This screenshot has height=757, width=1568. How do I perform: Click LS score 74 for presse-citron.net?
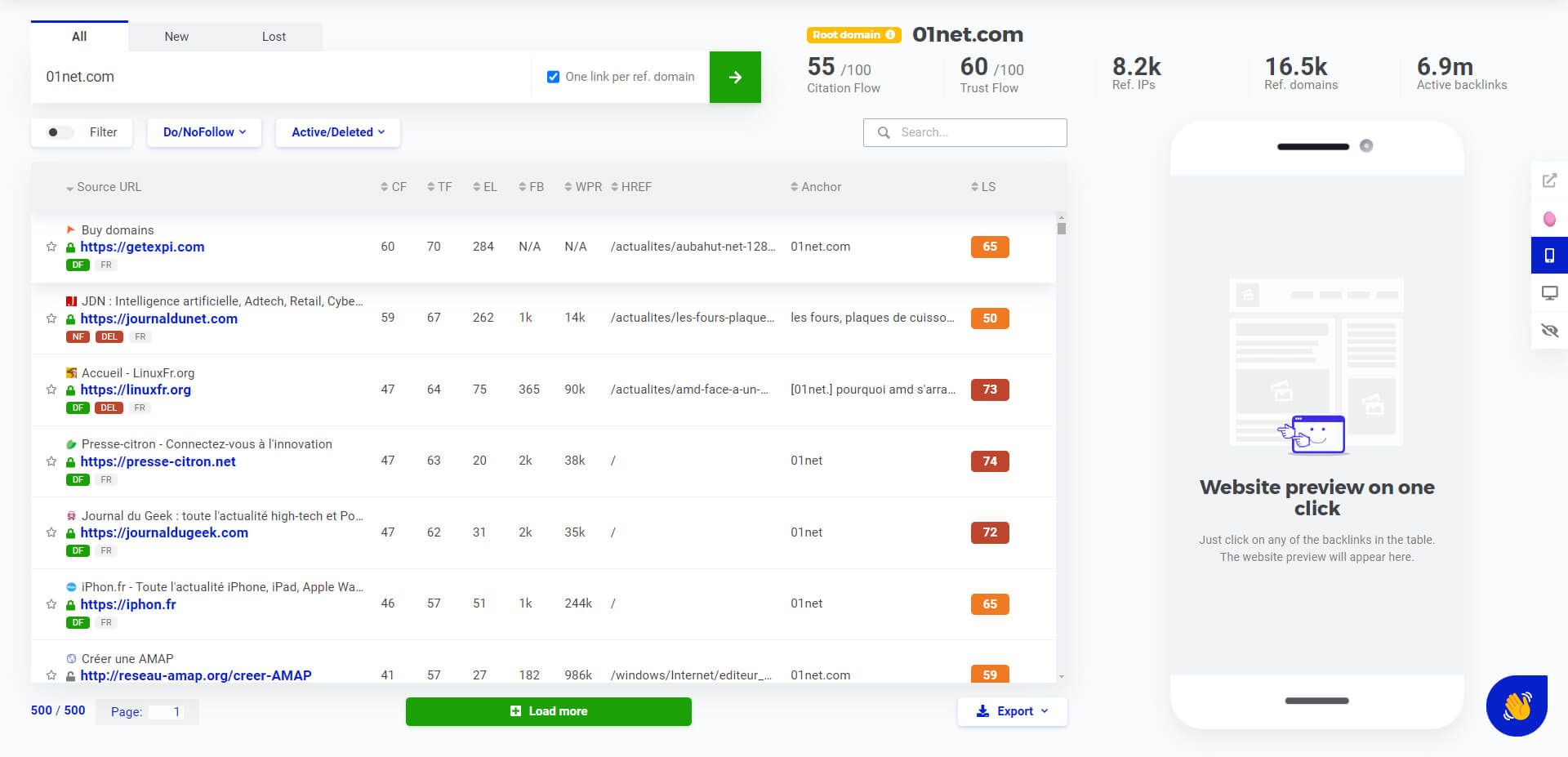point(990,461)
